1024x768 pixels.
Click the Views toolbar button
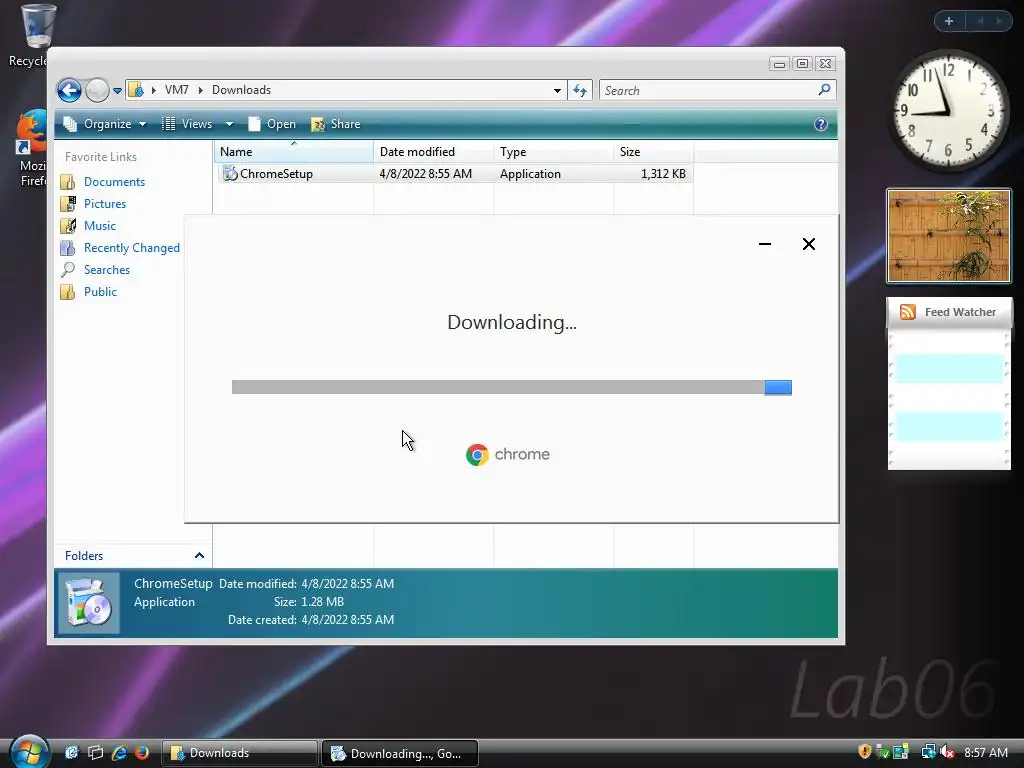tap(187, 124)
